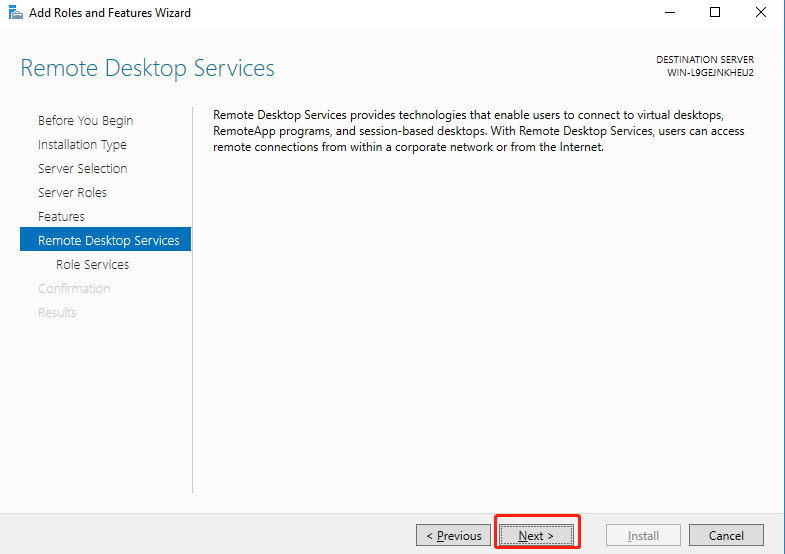The width and height of the screenshot is (785, 554).
Task: Open the Role Services sub-step
Action: 92,265
